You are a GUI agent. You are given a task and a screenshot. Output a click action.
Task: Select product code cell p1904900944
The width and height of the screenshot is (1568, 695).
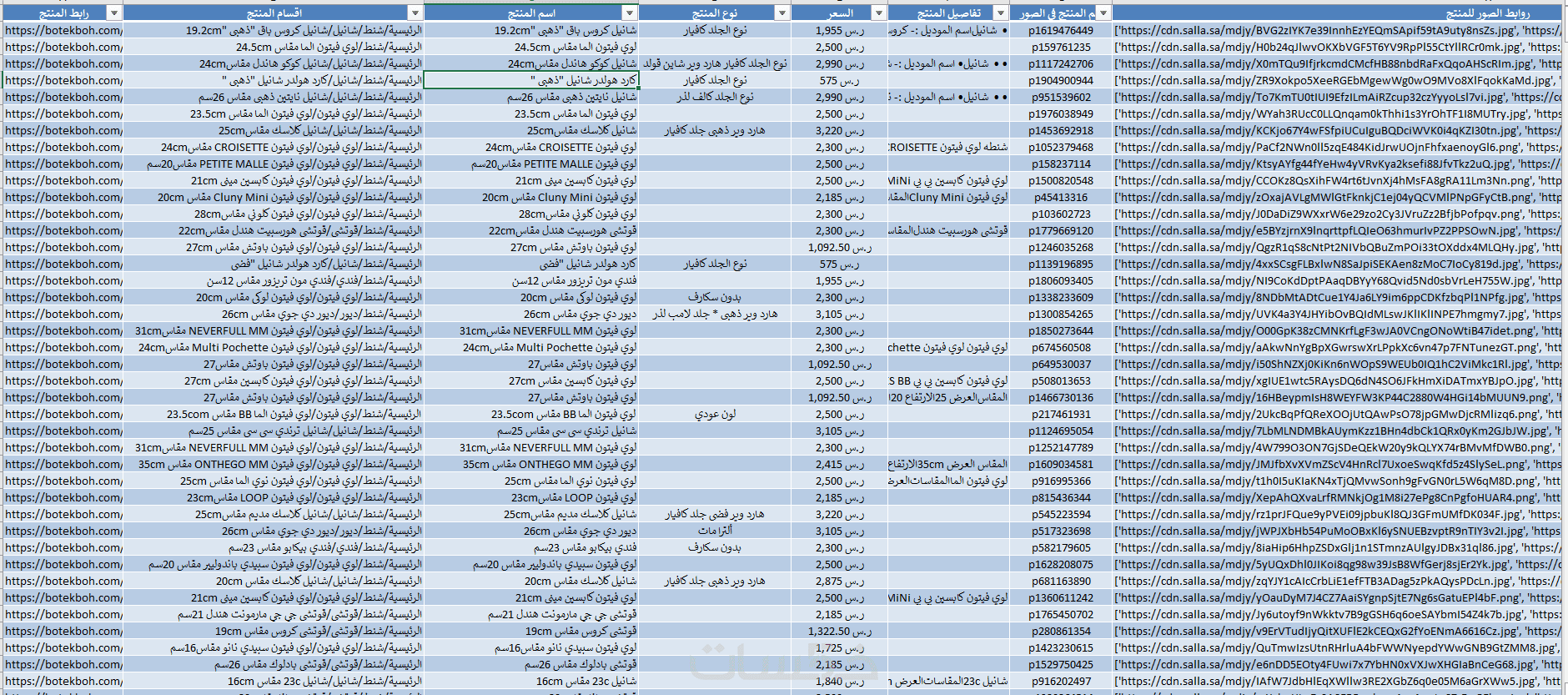1061,80
